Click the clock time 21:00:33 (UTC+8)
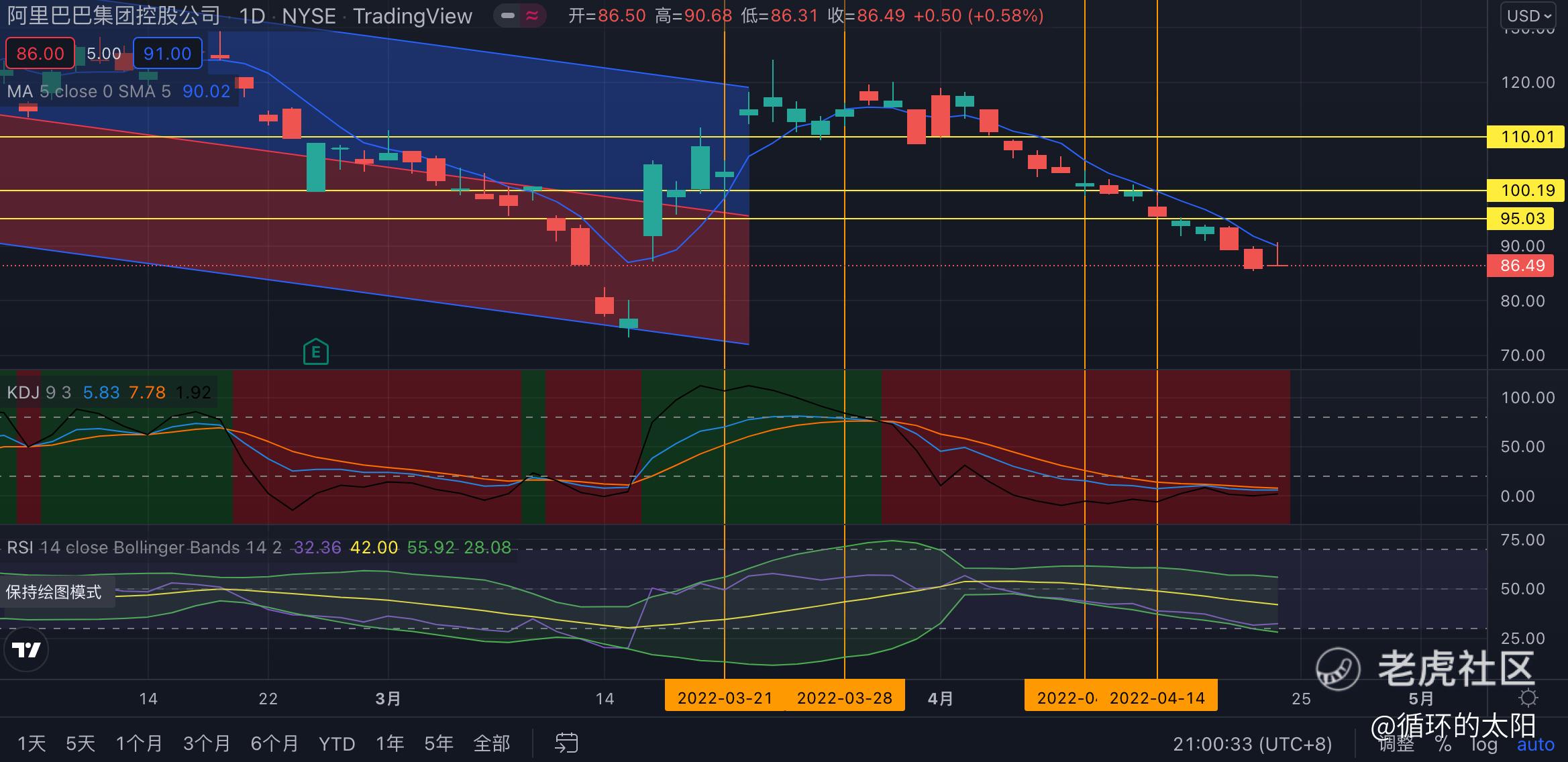This screenshot has width=1568, height=762. tap(1252, 744)
